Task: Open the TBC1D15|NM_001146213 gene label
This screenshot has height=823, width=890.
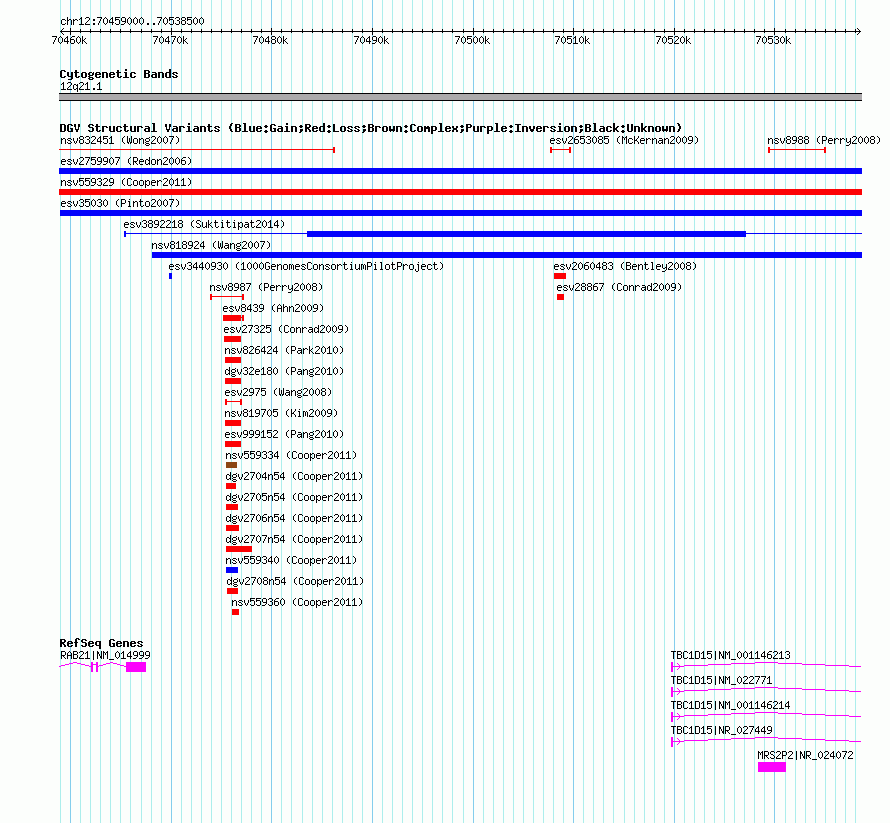Action: 731,655
